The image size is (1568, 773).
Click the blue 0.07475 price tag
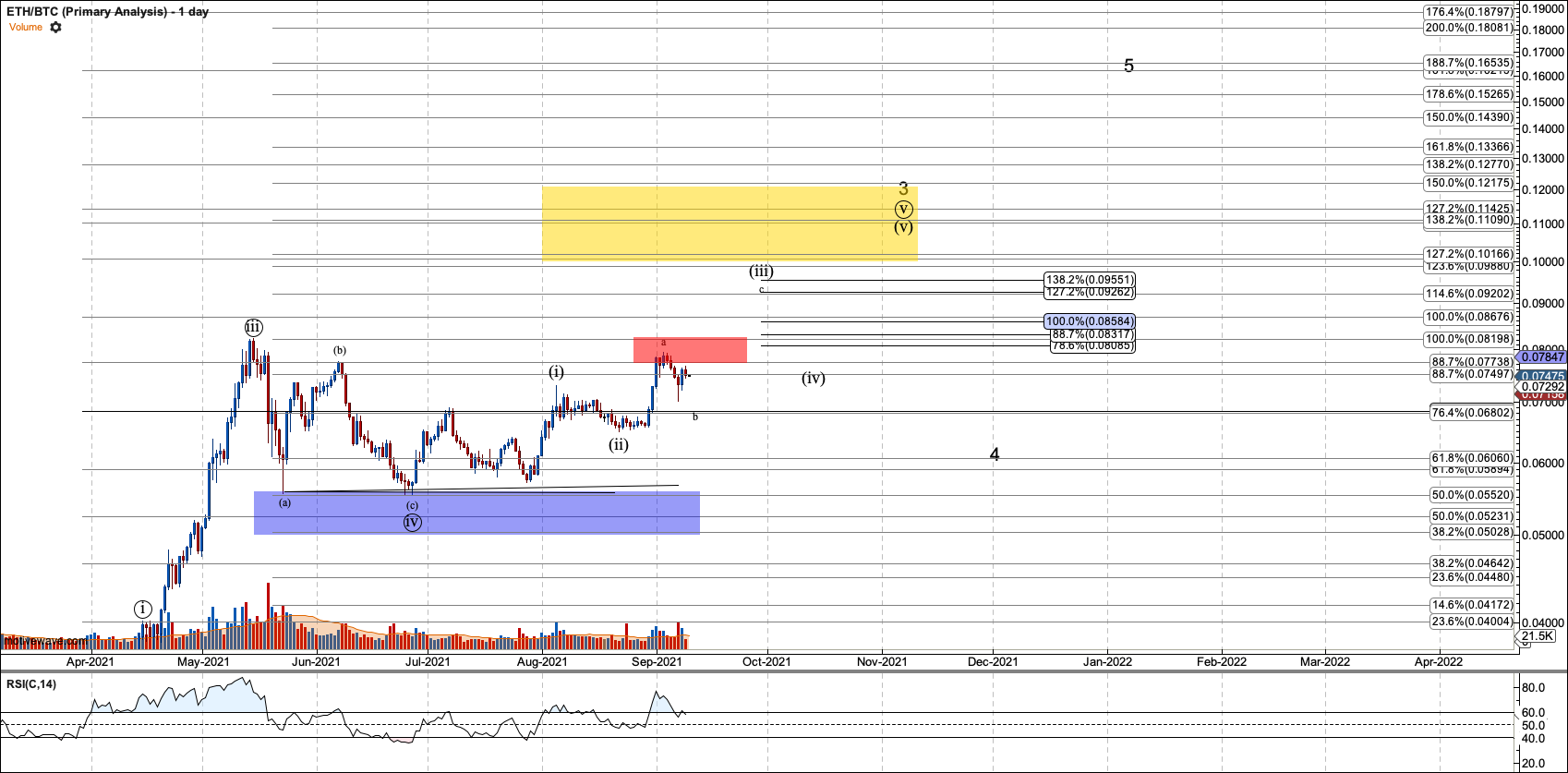[x=1542, y=376]
